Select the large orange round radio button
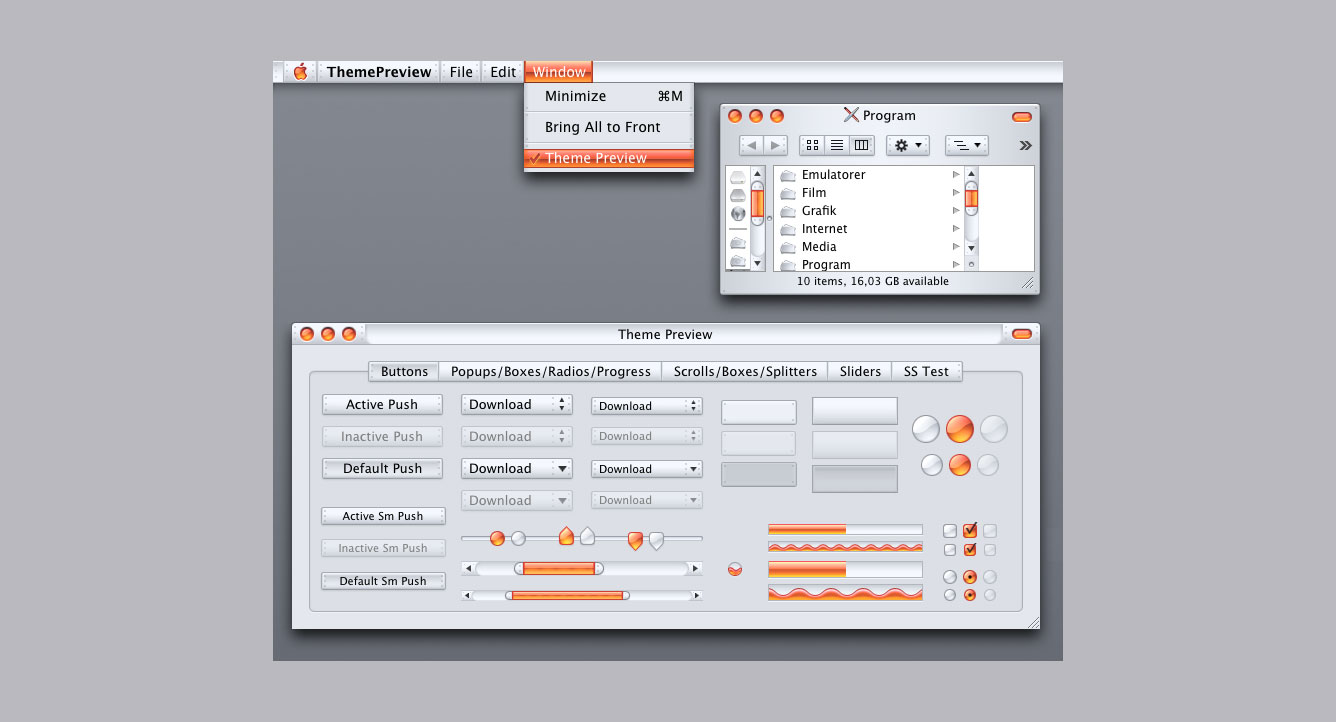Viewport: 1336px width, 722px height. 959,429
